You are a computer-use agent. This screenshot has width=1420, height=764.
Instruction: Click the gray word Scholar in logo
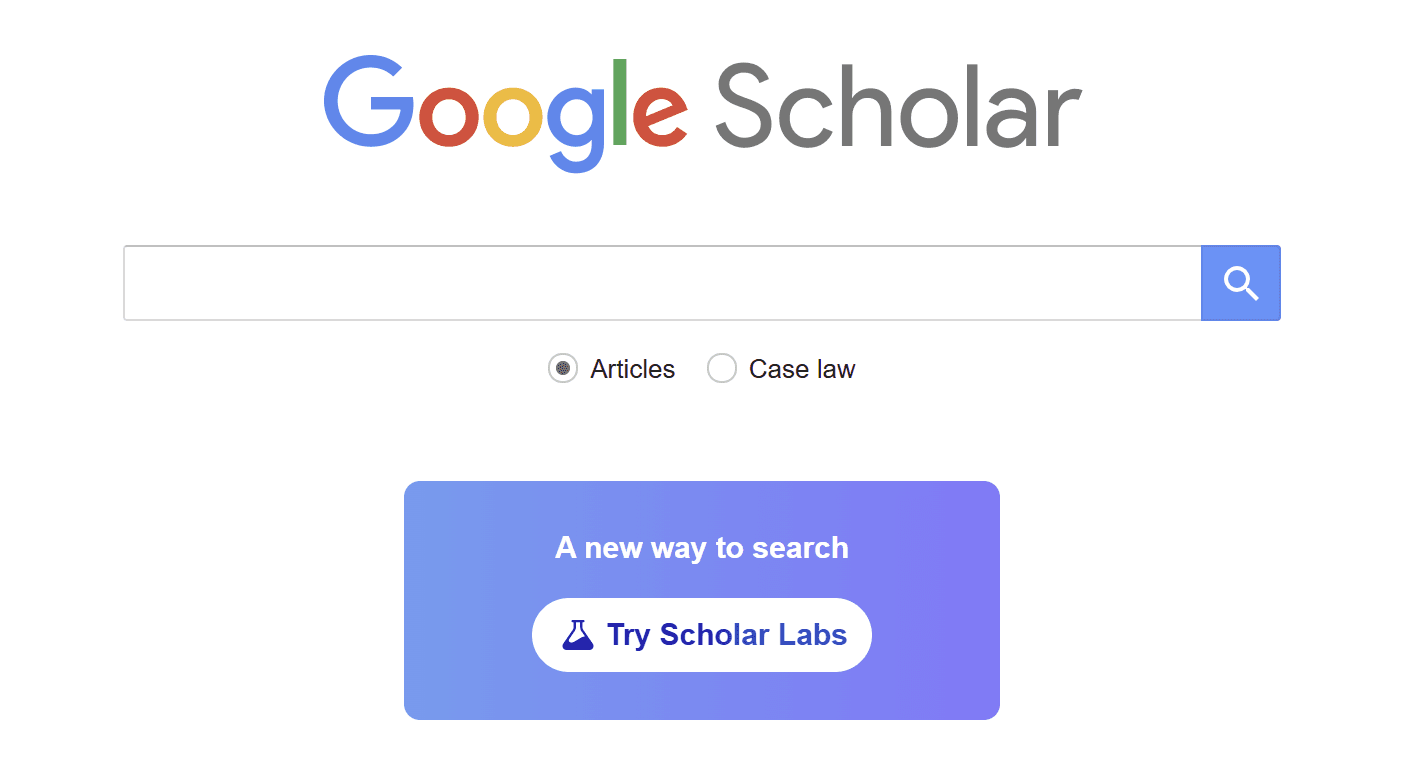(898, 105)
